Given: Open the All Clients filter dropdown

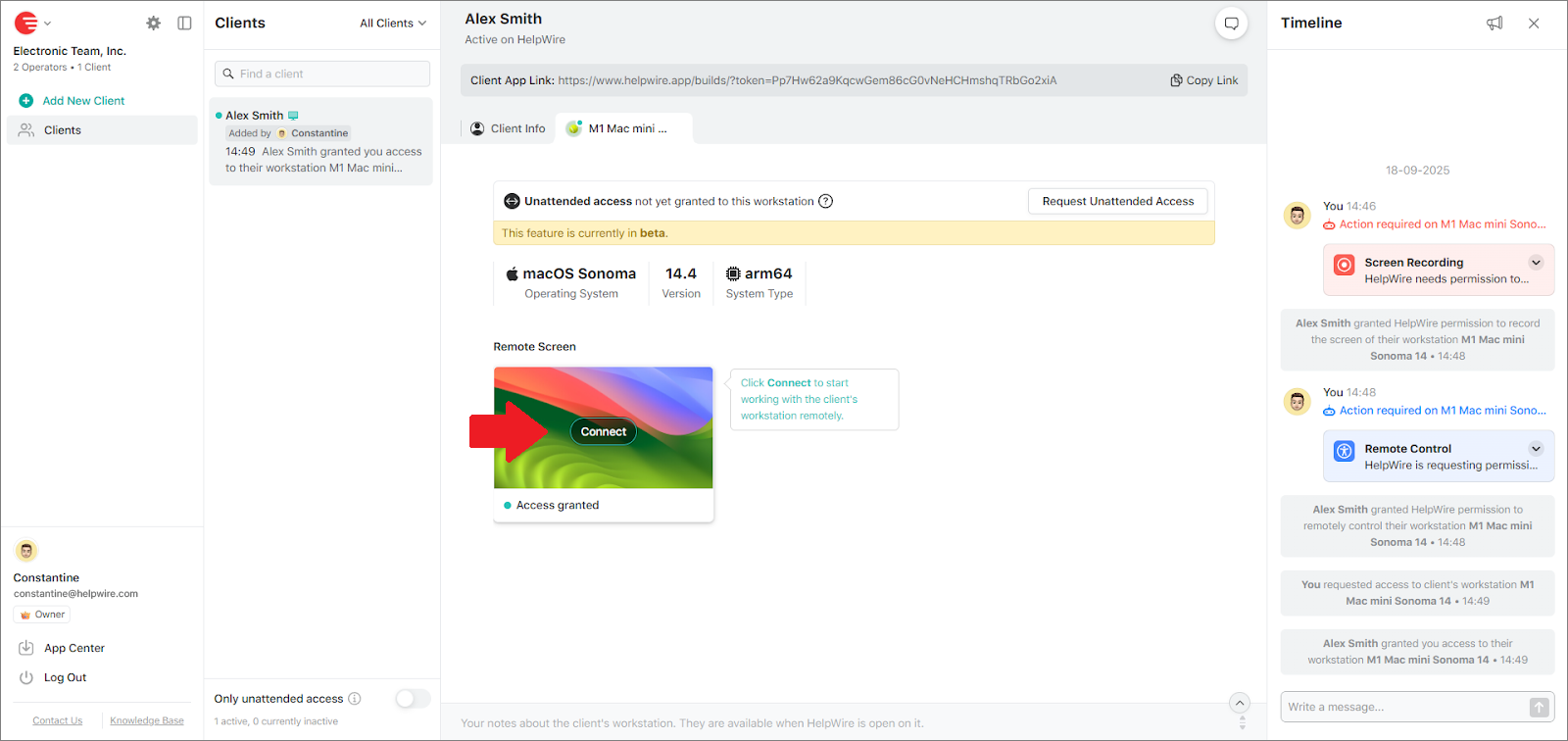Looking at the screenshot, I should coord(393,24).
